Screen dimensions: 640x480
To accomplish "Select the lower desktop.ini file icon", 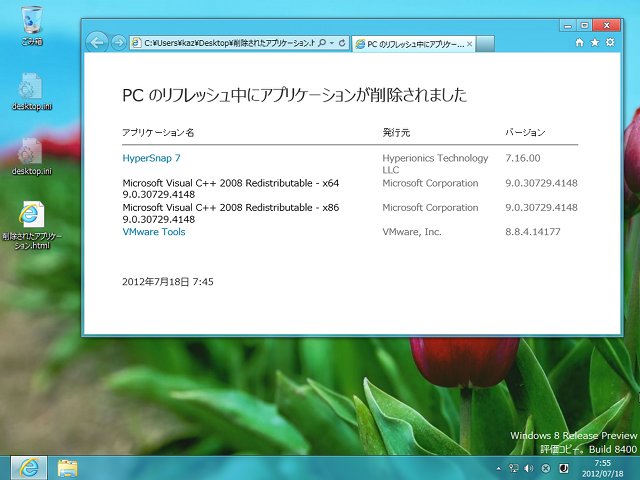I will (32, 157).
